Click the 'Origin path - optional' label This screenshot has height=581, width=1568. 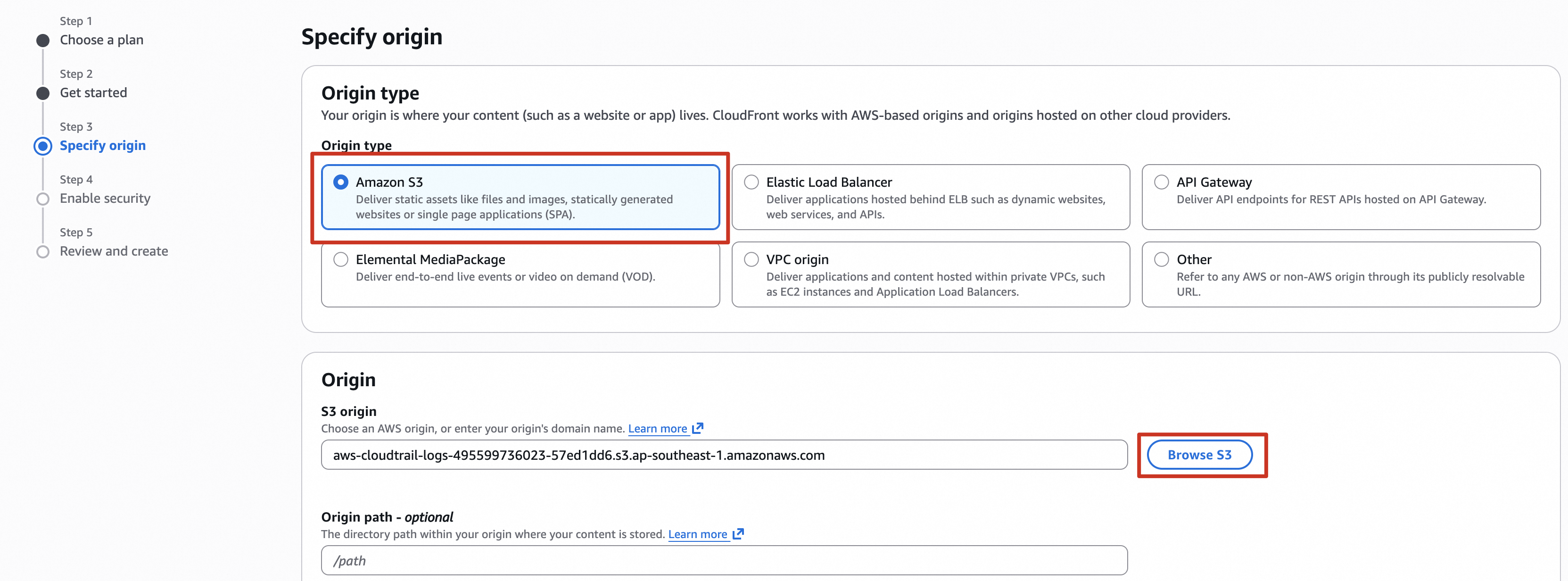(387, 517)
